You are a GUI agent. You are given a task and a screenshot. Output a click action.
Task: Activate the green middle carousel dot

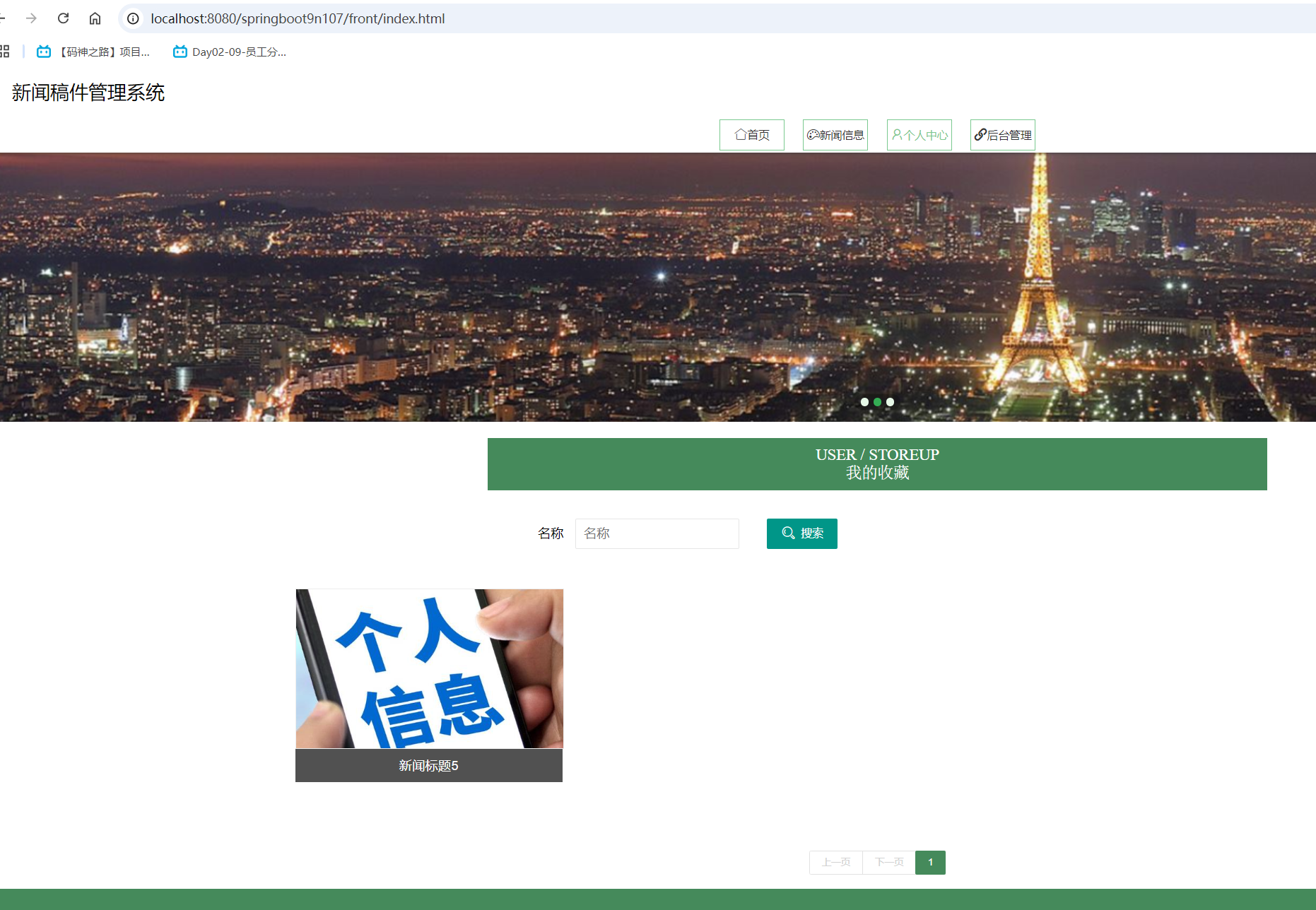(877, 402)
